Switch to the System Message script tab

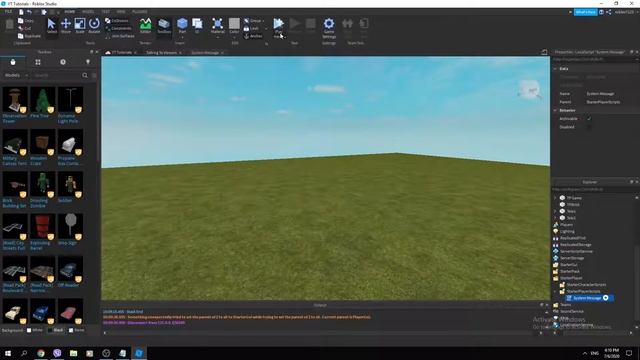[205, 53]
